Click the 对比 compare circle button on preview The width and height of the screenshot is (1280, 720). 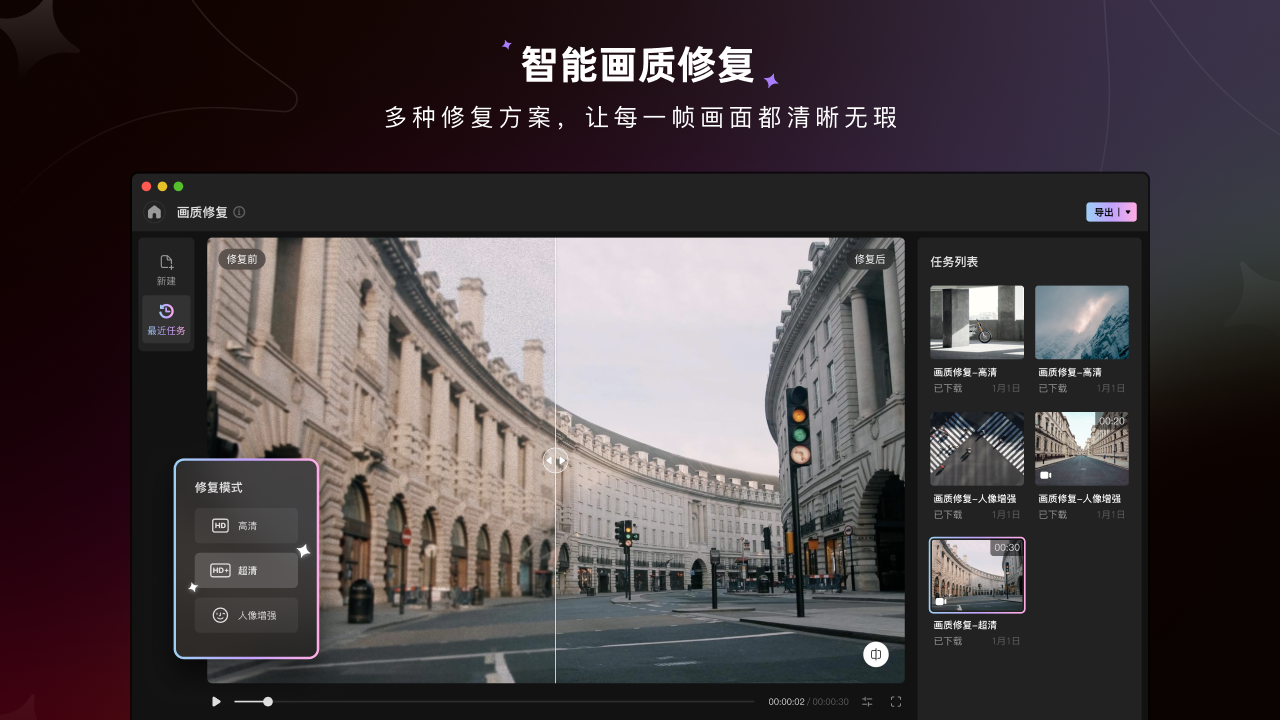coord(876,655)
